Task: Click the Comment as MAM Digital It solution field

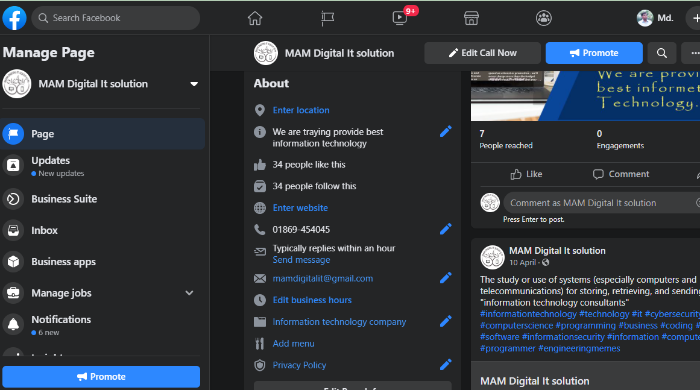Action: tap(602, 203)
